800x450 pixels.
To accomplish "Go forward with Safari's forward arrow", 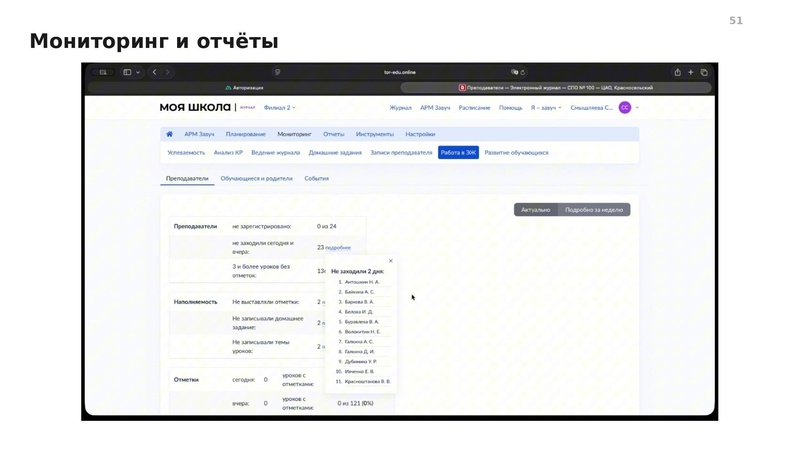I will [167, 72].
